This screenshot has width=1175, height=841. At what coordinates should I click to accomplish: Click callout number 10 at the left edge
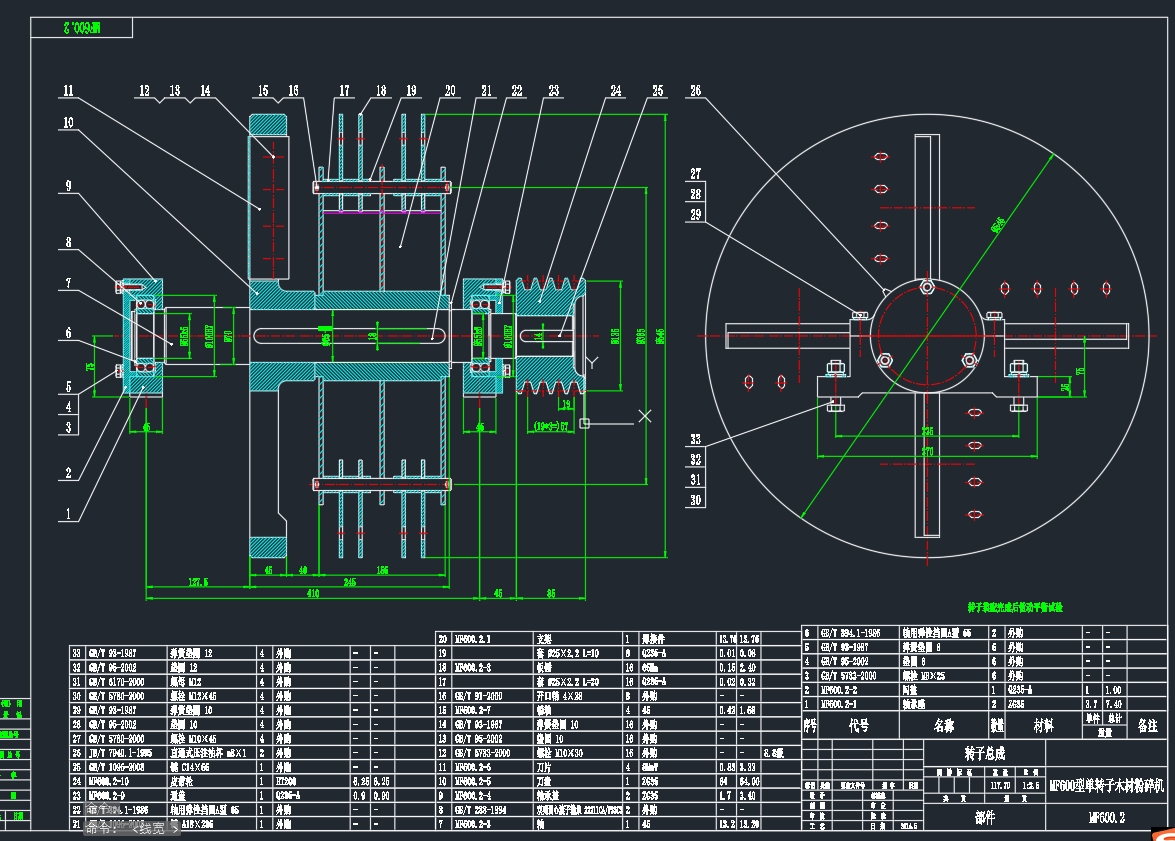68,123
